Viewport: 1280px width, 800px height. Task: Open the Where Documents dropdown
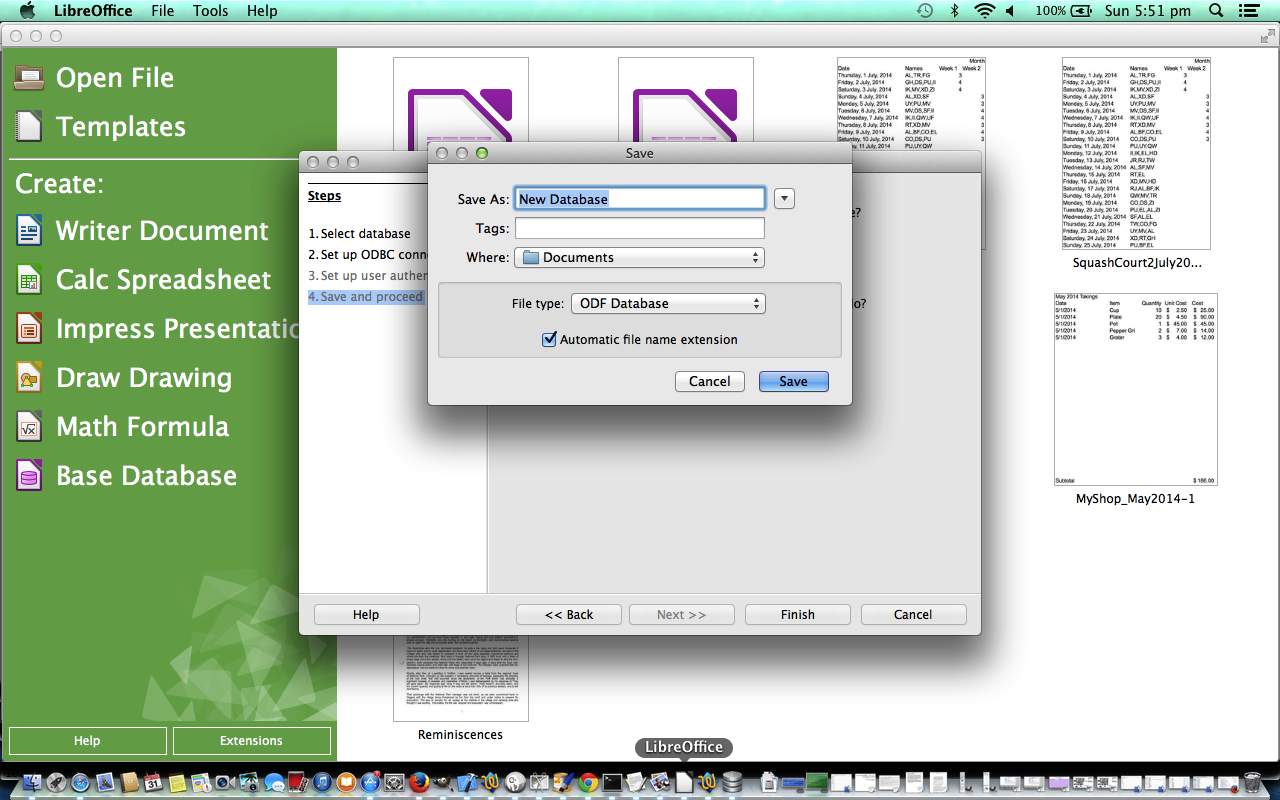click(x=640, y=258)
